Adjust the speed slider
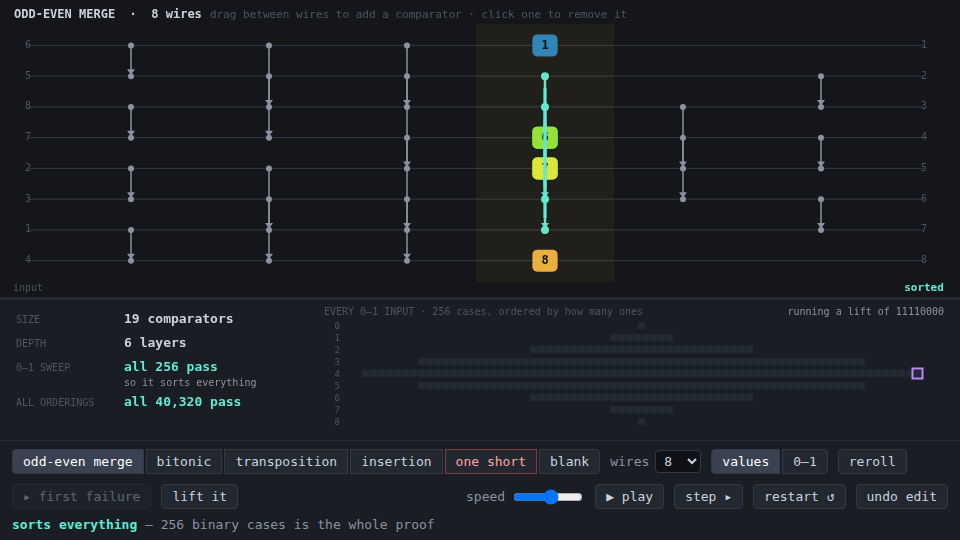Screen dimensions: 960x540 [x=548, y=497]
